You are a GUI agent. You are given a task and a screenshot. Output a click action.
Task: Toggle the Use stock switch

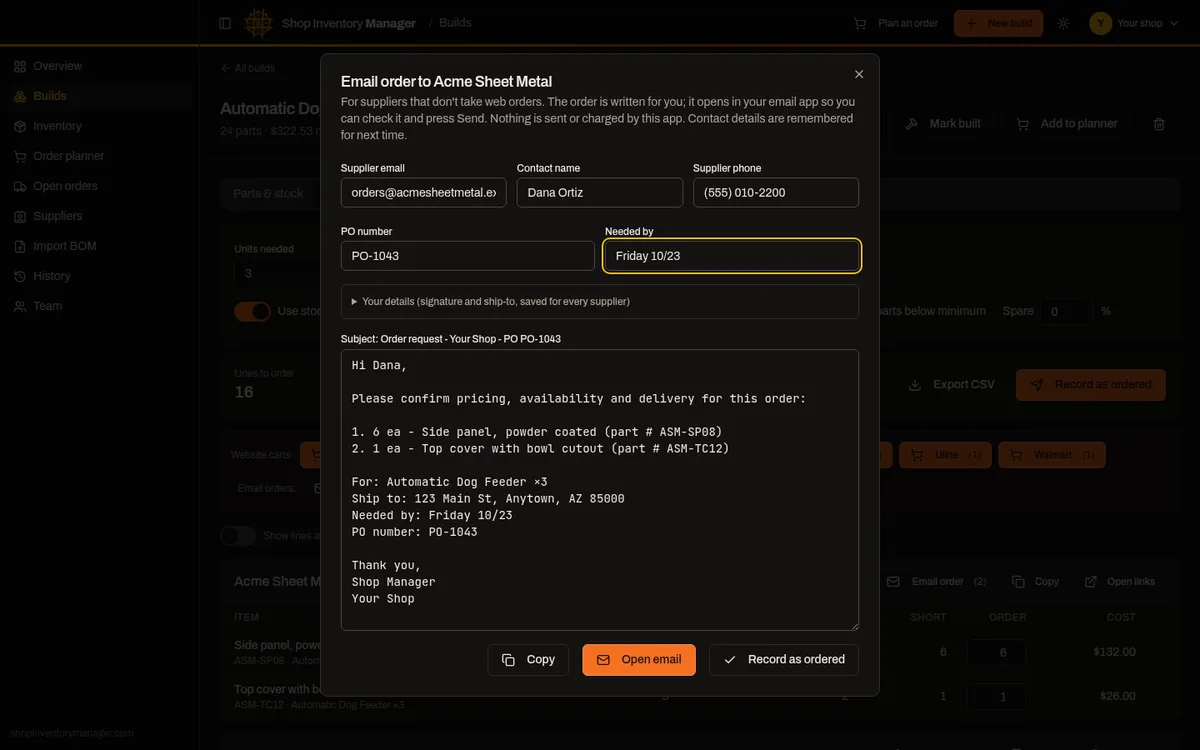(252, 311)
